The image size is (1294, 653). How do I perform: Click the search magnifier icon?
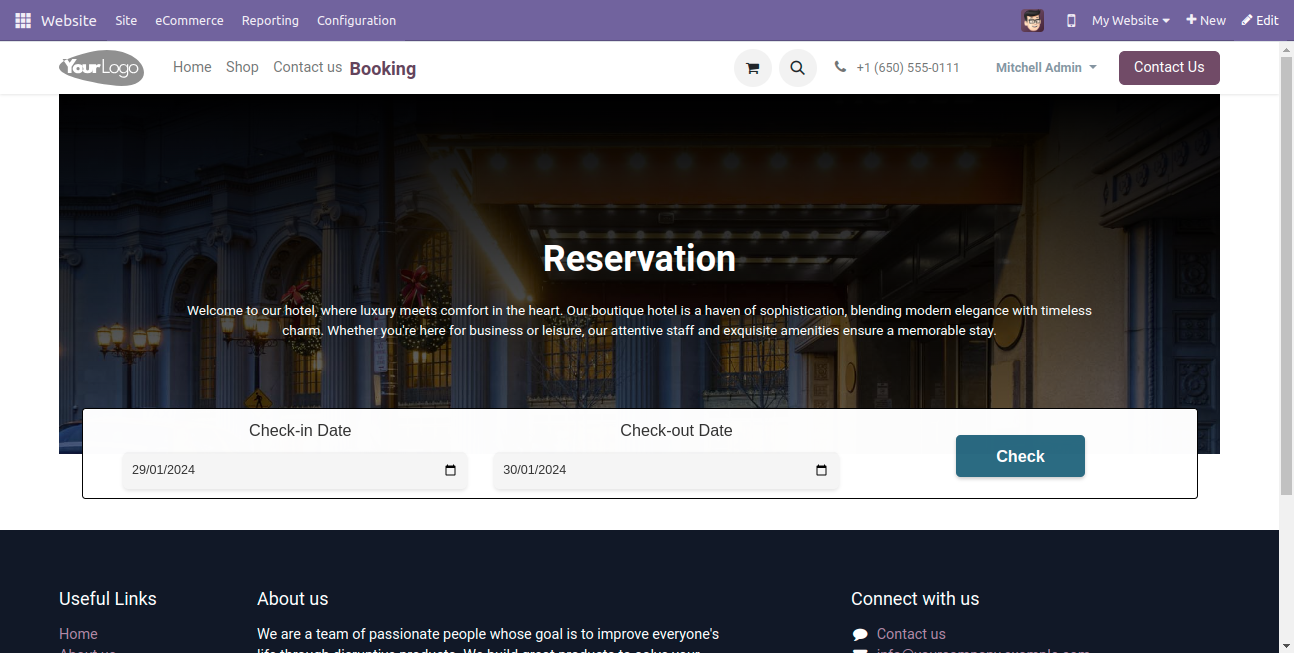pyautogui.click(x=797, y=68)
